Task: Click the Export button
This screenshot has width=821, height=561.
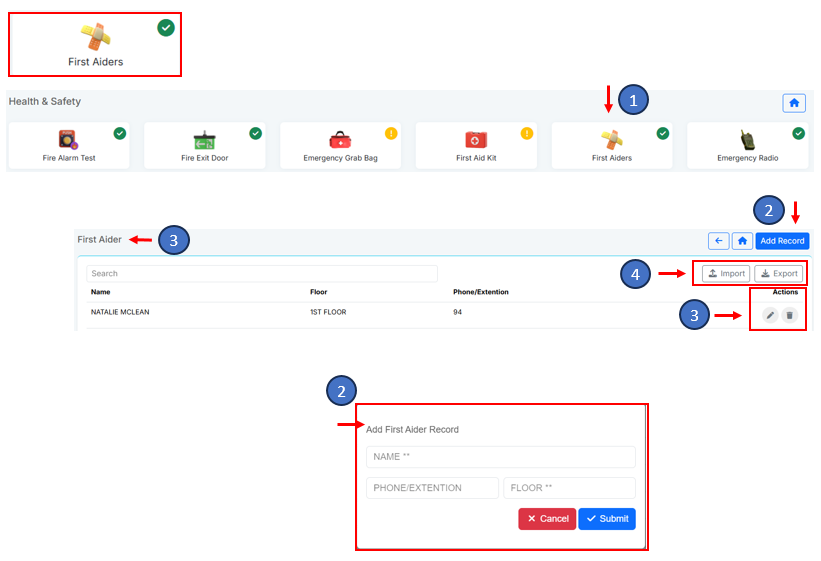Action: [778, 274]
